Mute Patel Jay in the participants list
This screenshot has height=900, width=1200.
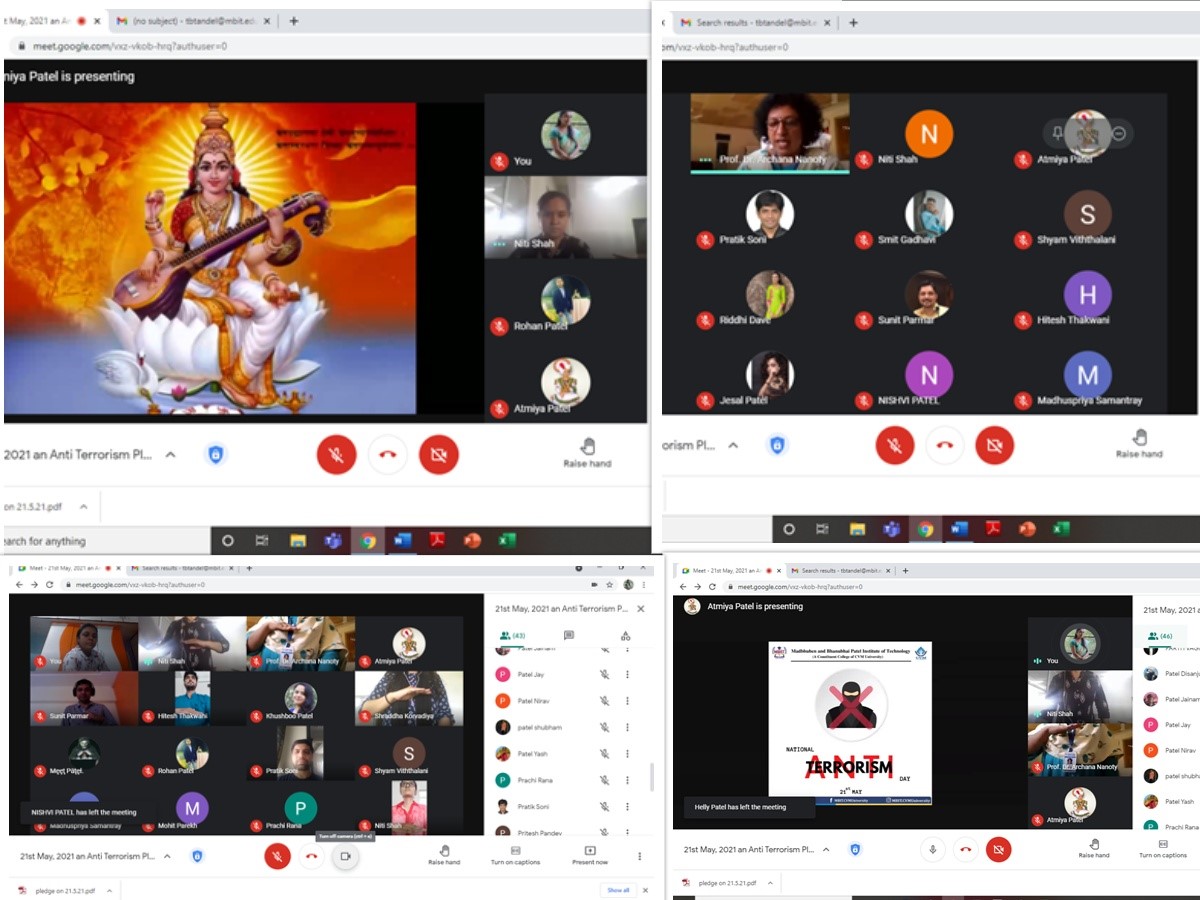(604, 675)
